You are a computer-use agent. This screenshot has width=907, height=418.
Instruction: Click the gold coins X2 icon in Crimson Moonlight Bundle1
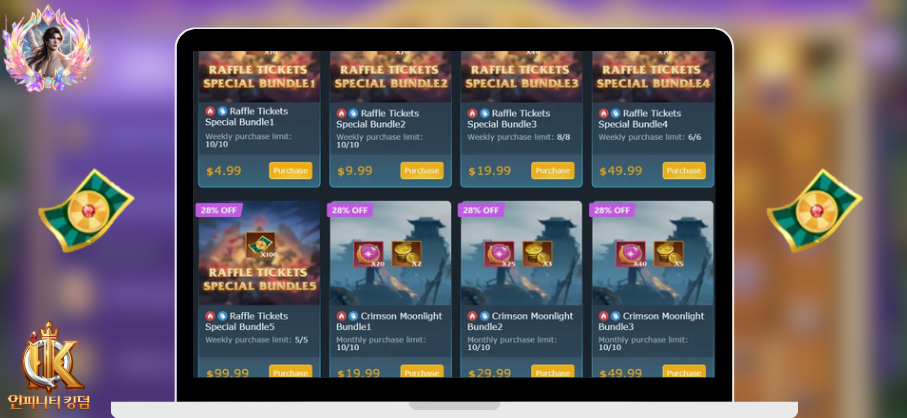coord(407,254)
